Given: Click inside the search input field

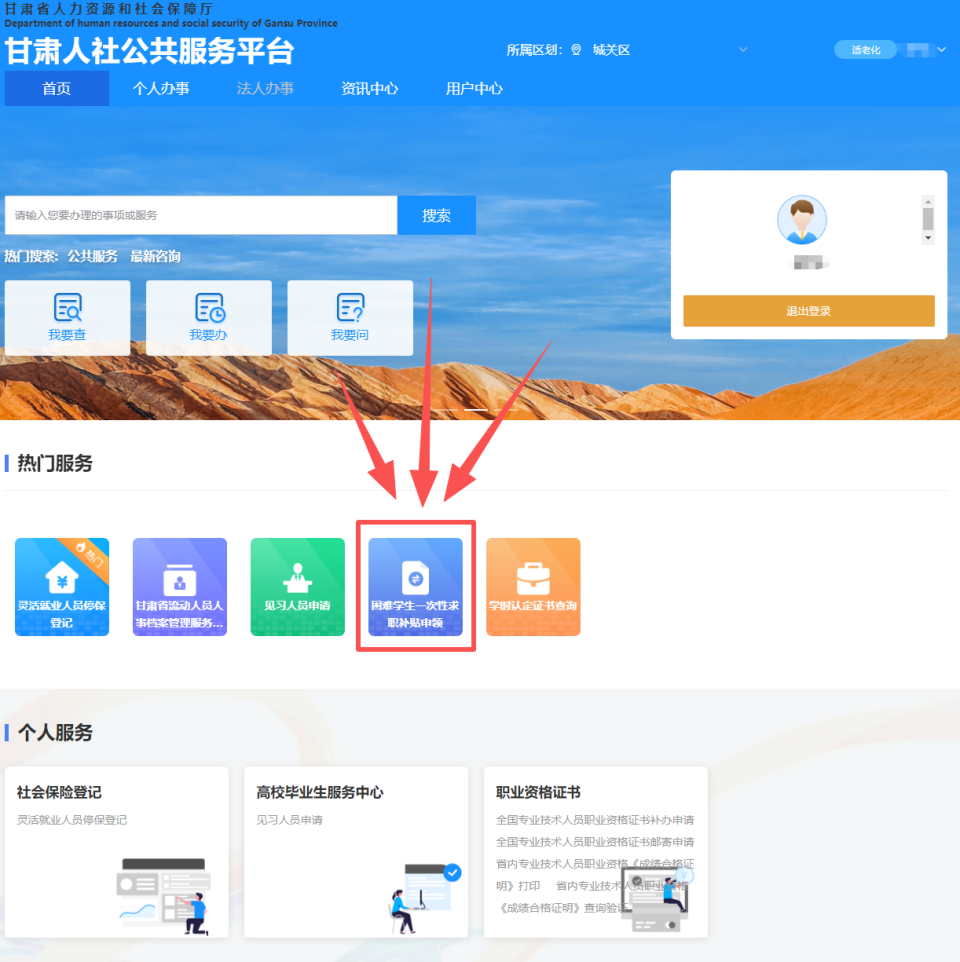Looking at the screenshot, I should [x=200, y=215].
